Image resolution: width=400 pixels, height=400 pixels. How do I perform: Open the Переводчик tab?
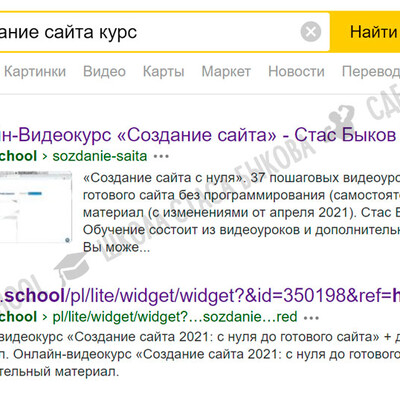371,71
